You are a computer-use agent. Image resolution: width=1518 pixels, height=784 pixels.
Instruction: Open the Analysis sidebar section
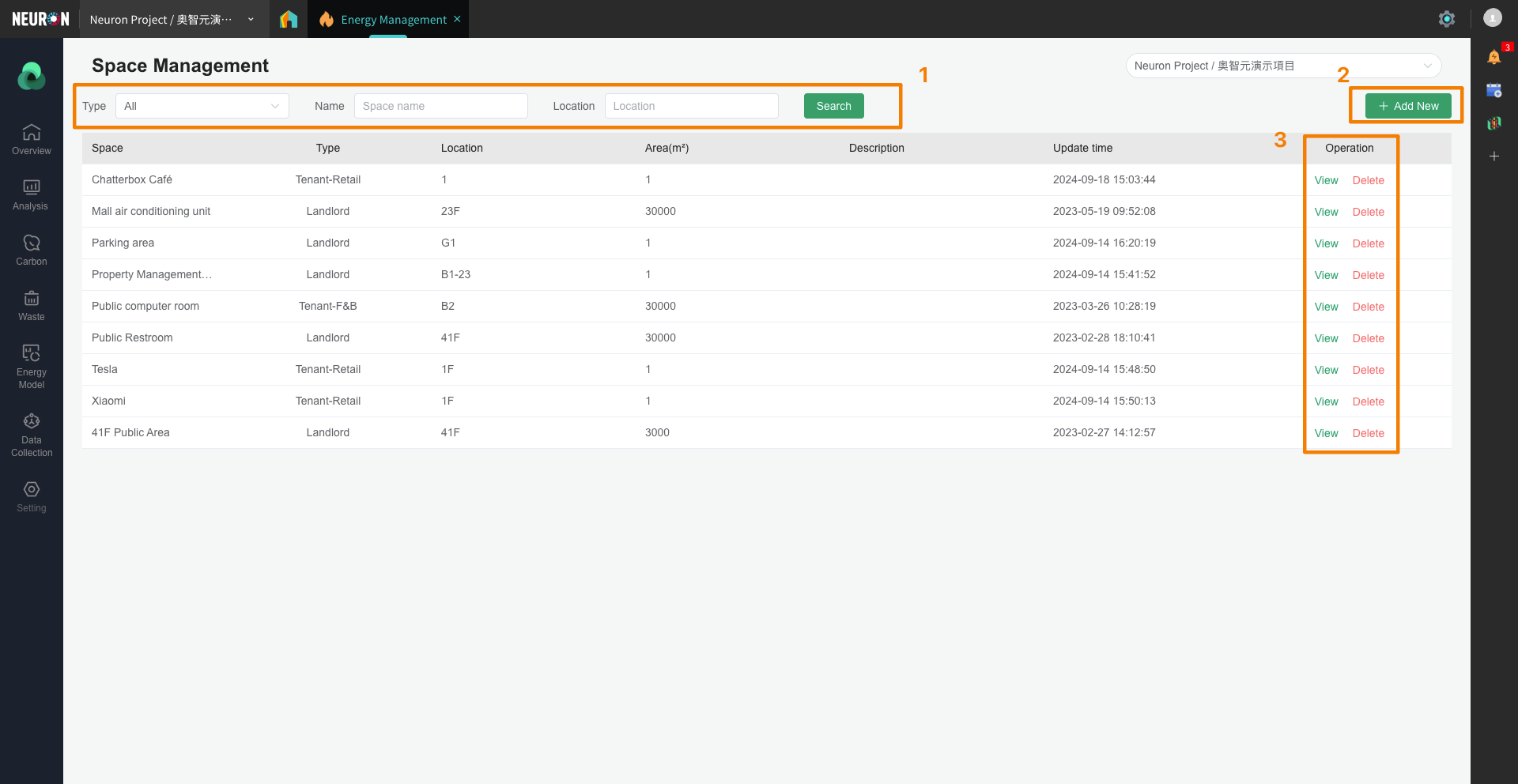32,194
